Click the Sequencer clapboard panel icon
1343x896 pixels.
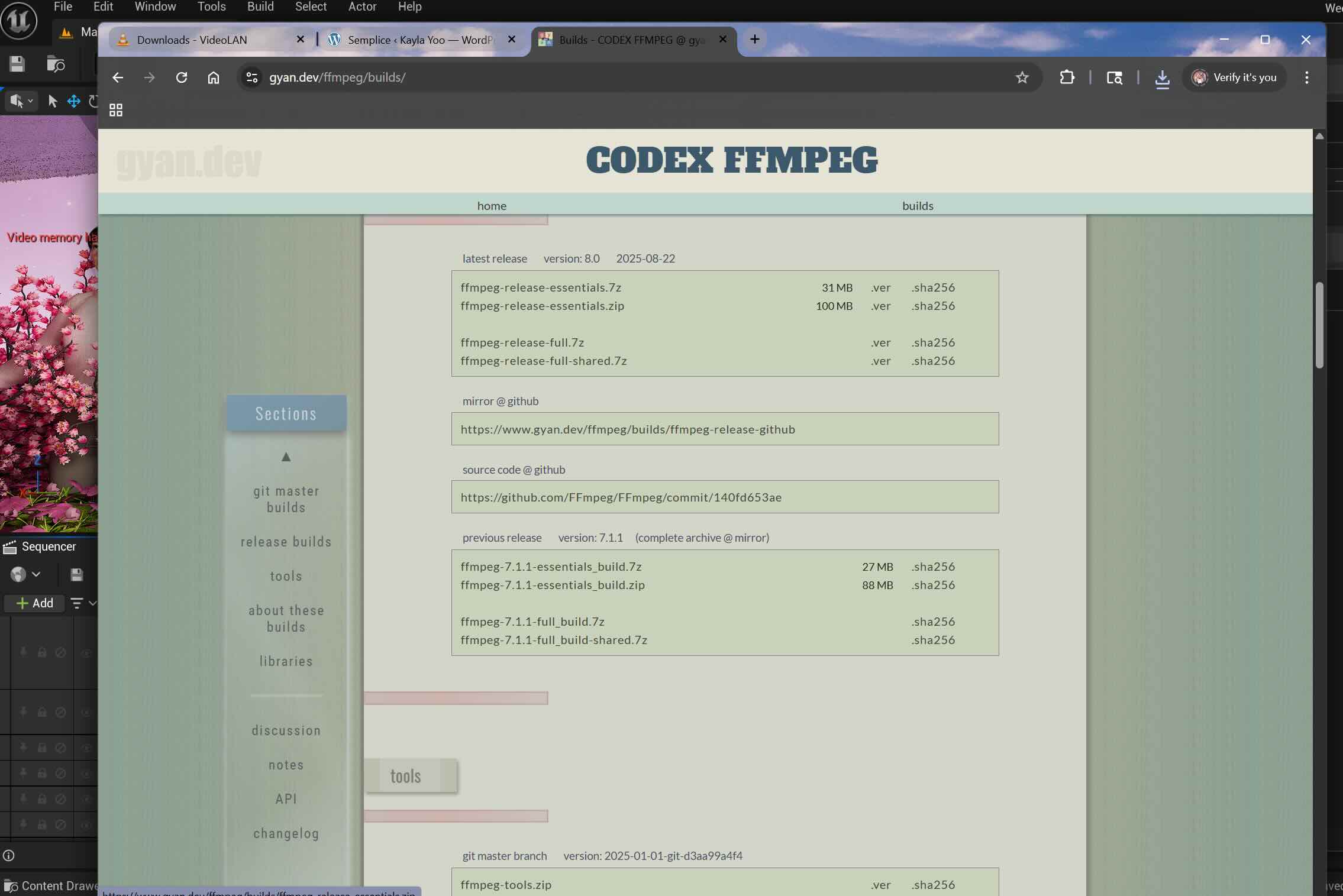(x=9, y=546)
